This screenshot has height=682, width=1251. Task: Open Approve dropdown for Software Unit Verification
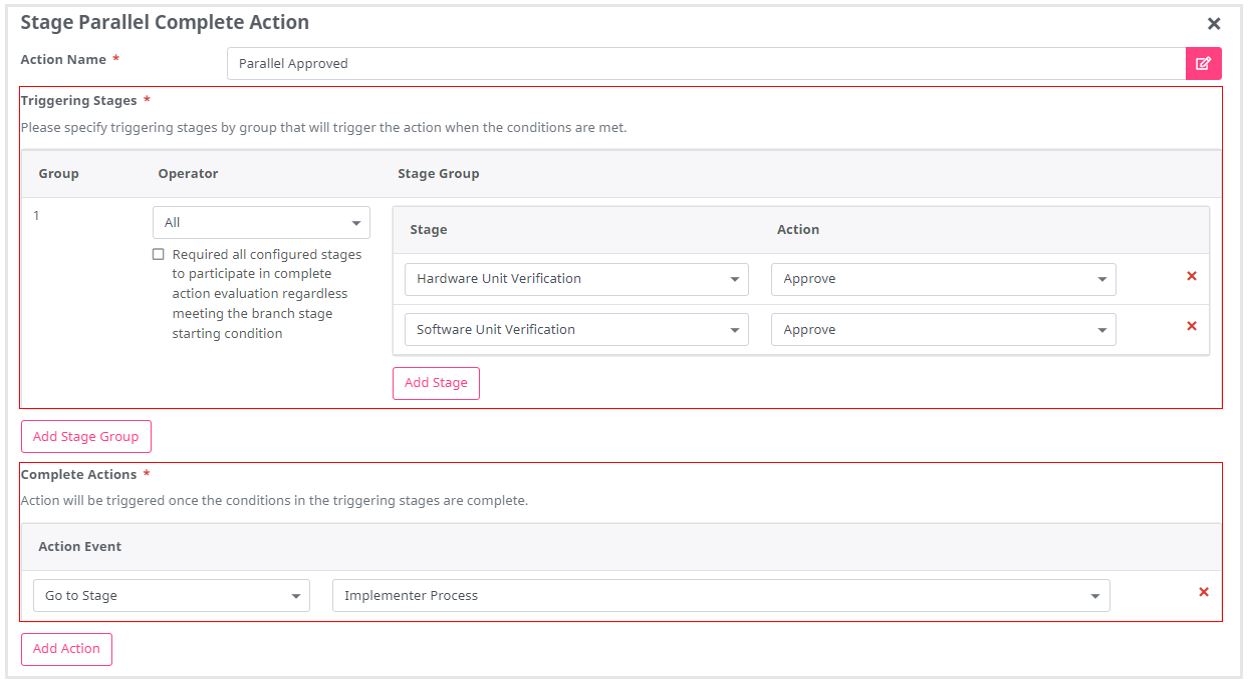click(x=942, y=330)
